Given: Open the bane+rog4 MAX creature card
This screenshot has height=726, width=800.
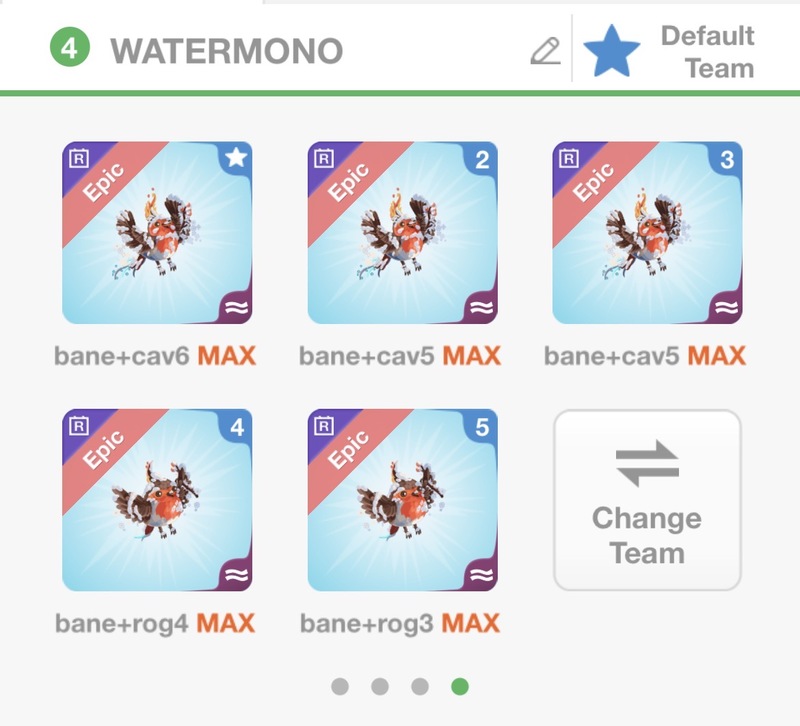Looking at the screenshot, I should tap(157, 500).
